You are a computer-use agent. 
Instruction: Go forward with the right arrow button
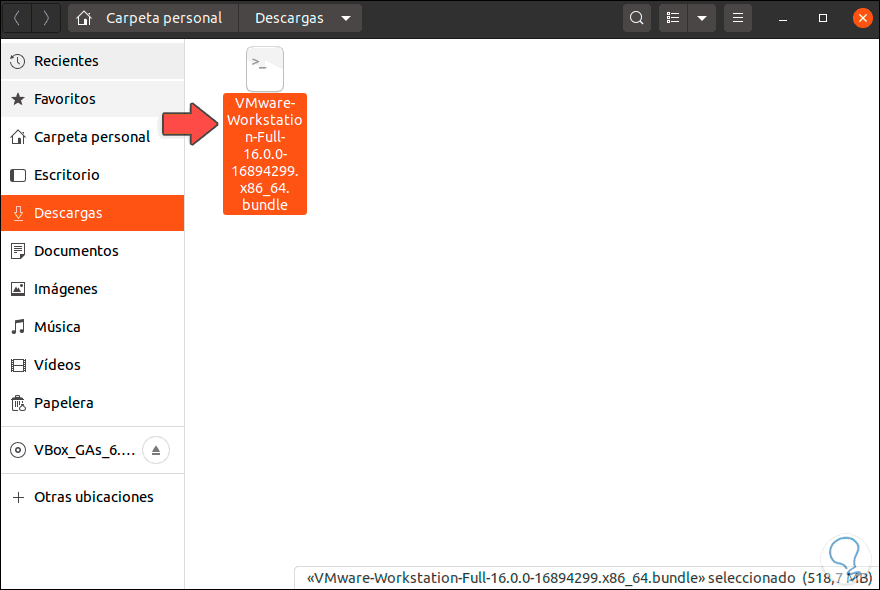(46, 19)
